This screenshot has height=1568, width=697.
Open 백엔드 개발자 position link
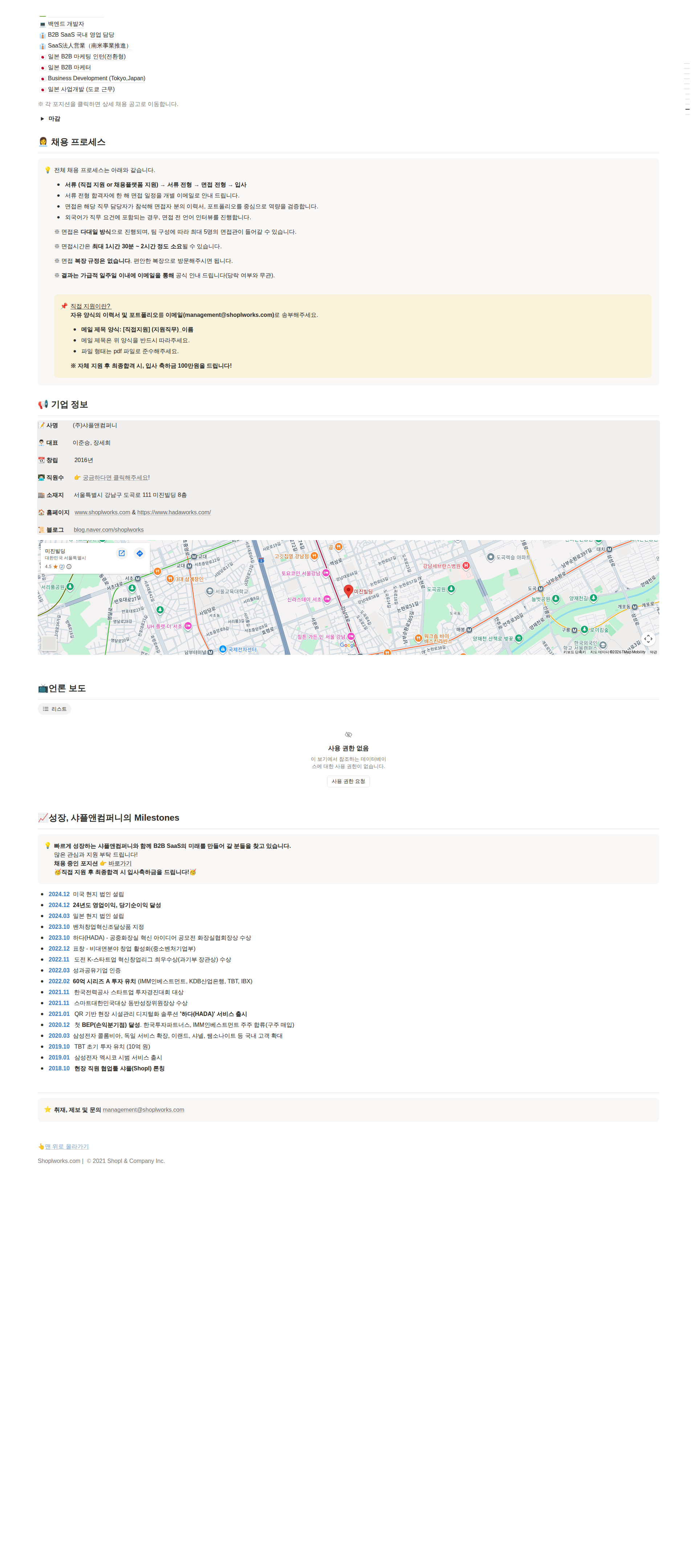(x=66, y=24)
